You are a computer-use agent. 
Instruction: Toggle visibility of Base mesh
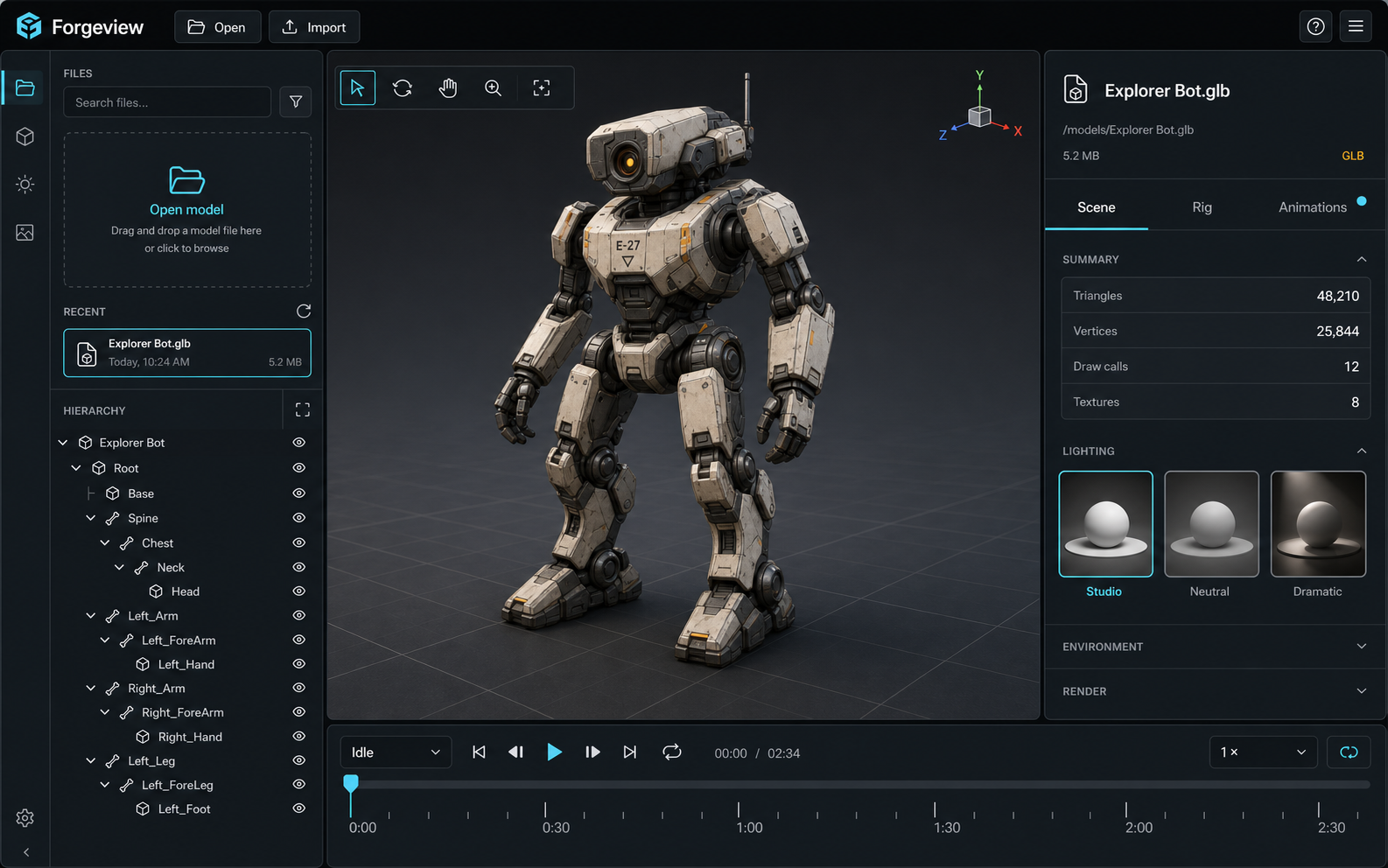point(298,493)
